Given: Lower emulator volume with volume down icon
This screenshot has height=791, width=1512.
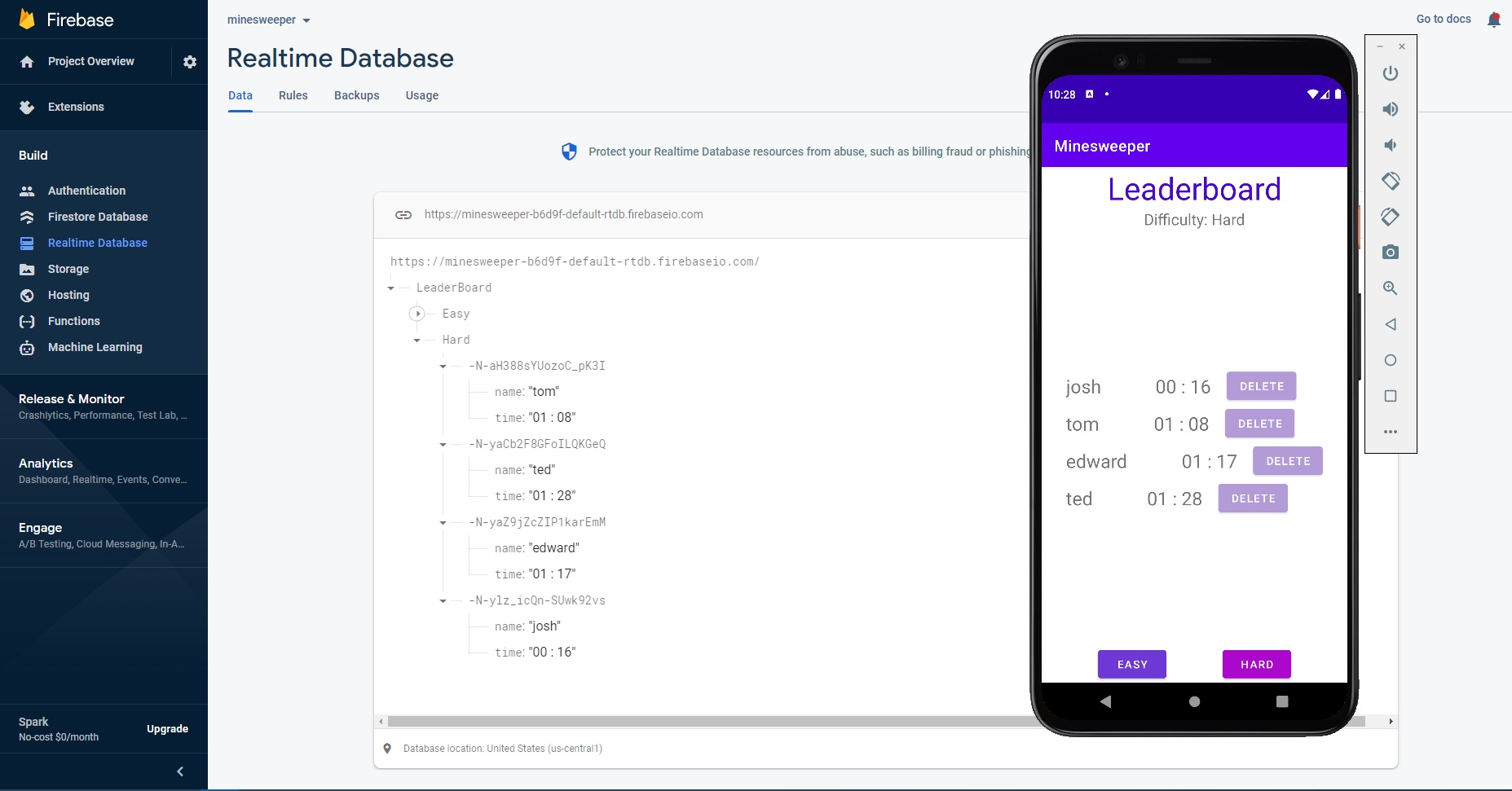Looking at the screenshot, I should pos(1391,145).
